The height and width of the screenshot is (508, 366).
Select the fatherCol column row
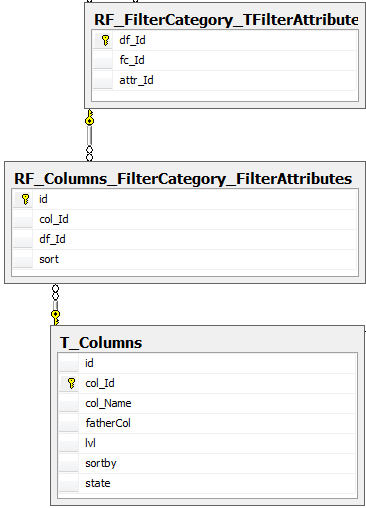pos(207,423)
